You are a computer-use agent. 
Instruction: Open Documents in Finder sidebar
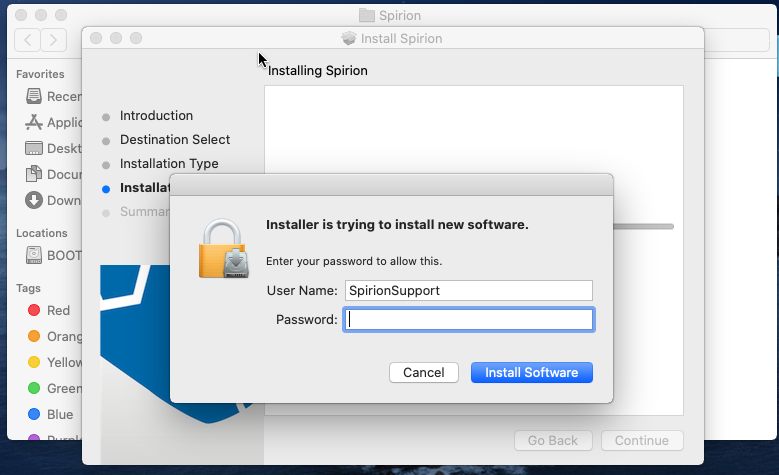coord(54,174)
